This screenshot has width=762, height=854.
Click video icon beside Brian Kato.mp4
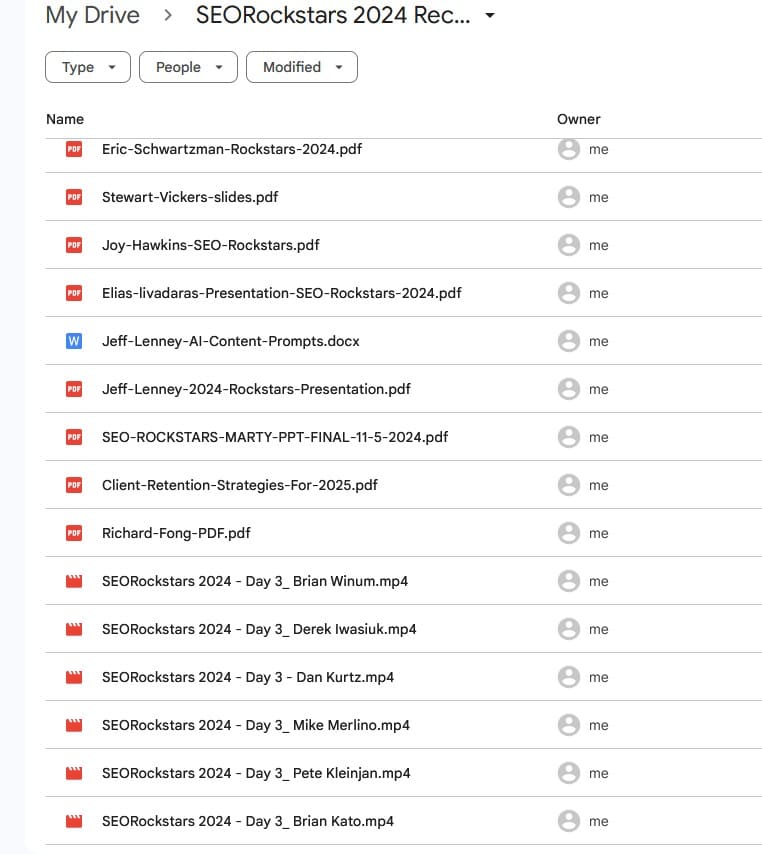click(73, 821)
